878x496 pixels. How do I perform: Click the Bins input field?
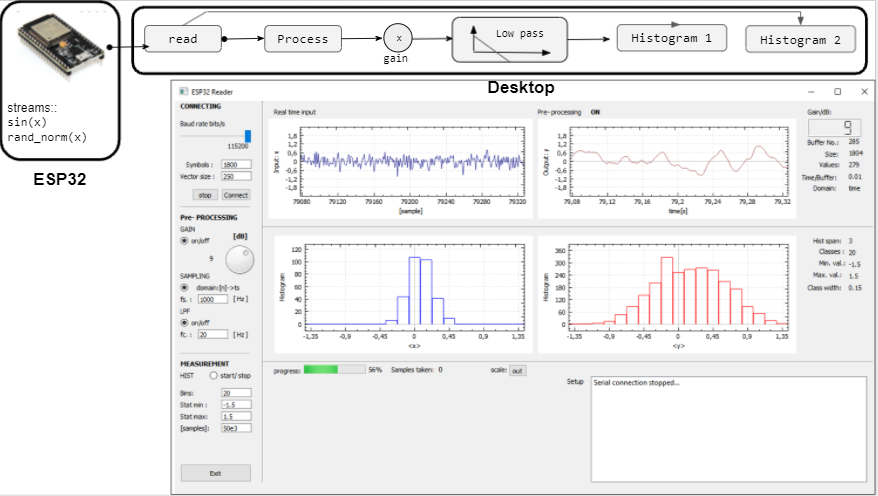(236, 393)
